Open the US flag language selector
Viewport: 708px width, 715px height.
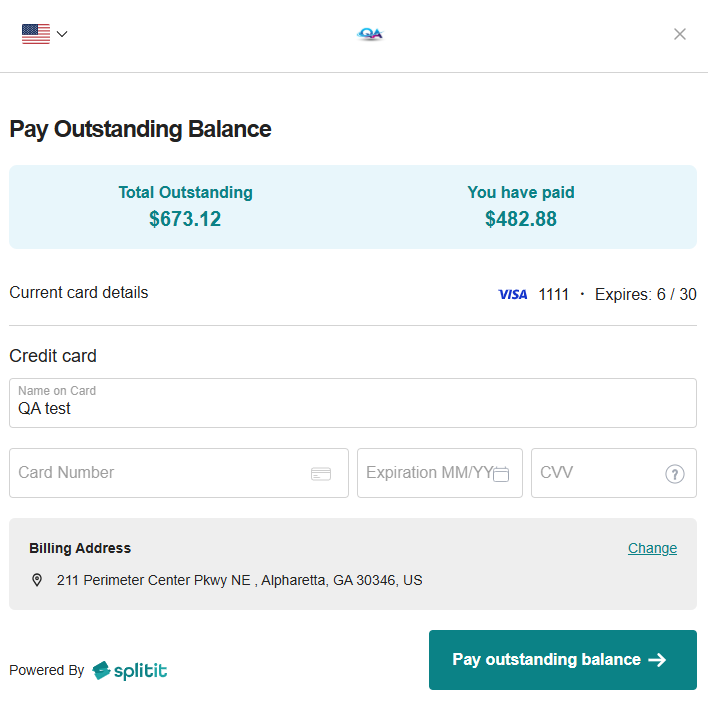(36, 34)
